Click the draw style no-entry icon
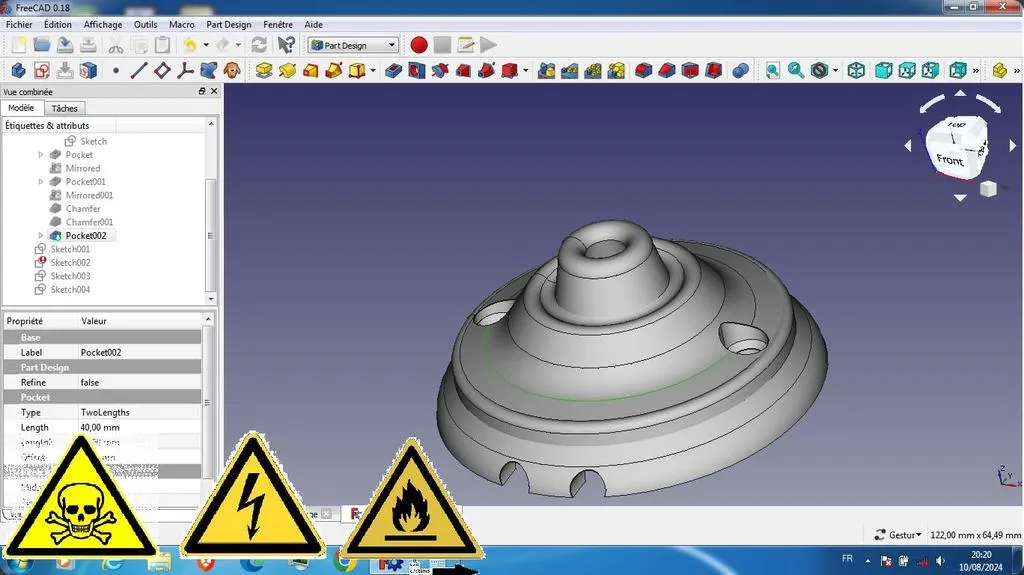 click(x=820, y=71)
